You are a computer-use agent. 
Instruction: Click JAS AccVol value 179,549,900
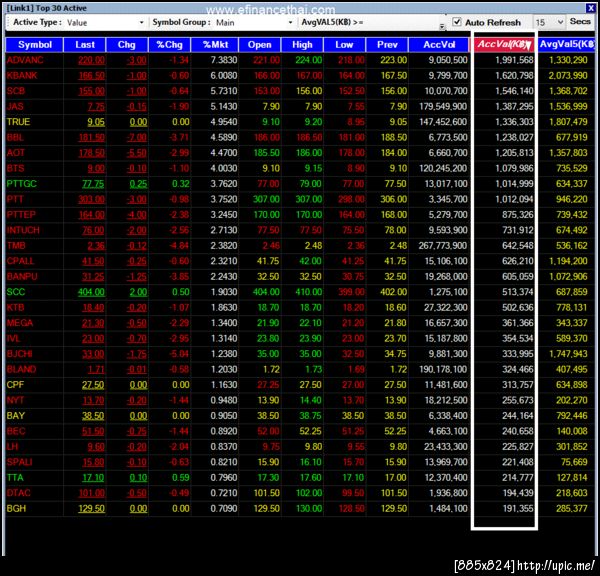[443, 106]
